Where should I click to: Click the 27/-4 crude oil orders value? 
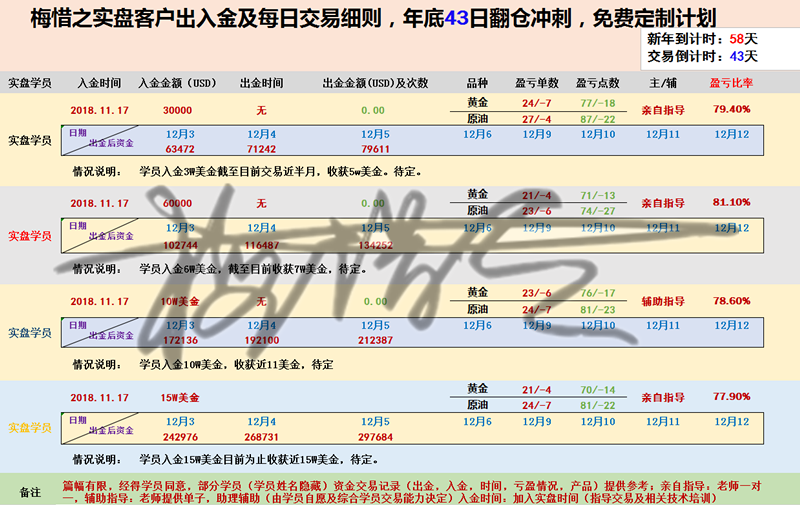point(537,119)
